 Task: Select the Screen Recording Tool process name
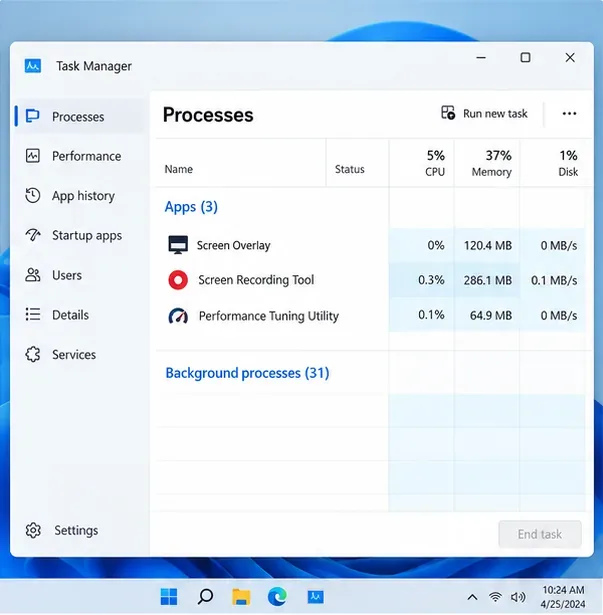[x=256, y=280]
